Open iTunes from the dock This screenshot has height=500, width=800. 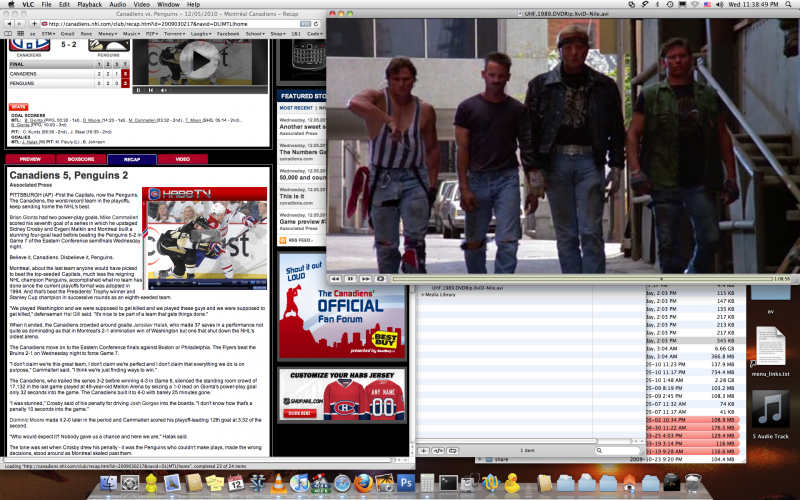[299, 483]
